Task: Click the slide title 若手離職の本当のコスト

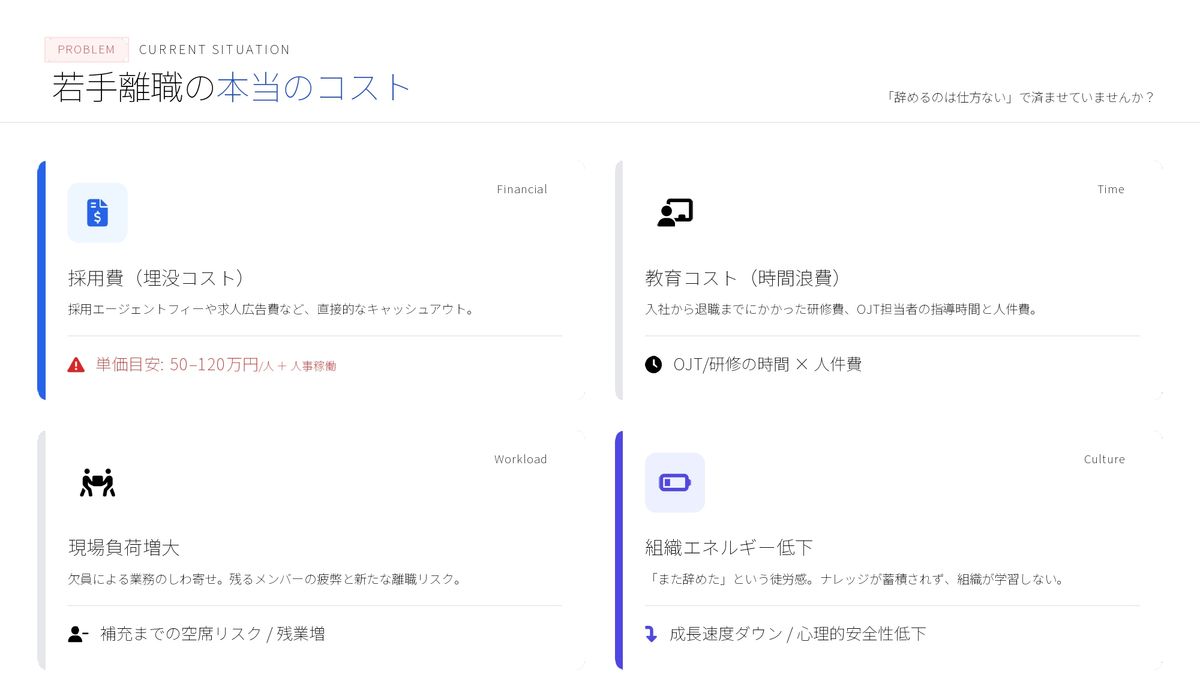Action: [x=231, y=88]
